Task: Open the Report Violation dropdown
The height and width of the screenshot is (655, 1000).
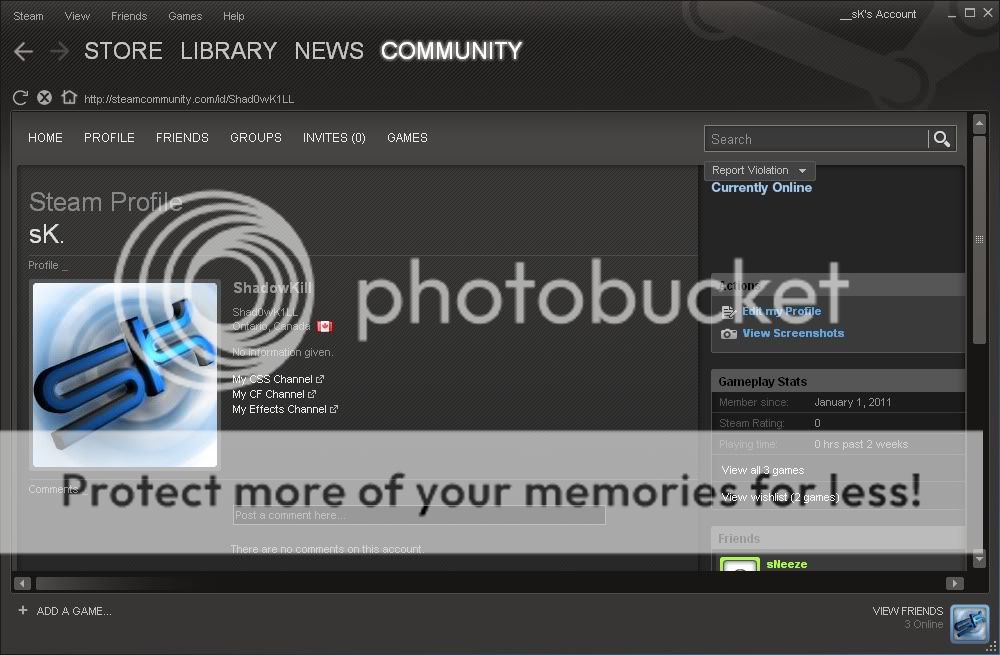Action: click(x=759, y=171)
